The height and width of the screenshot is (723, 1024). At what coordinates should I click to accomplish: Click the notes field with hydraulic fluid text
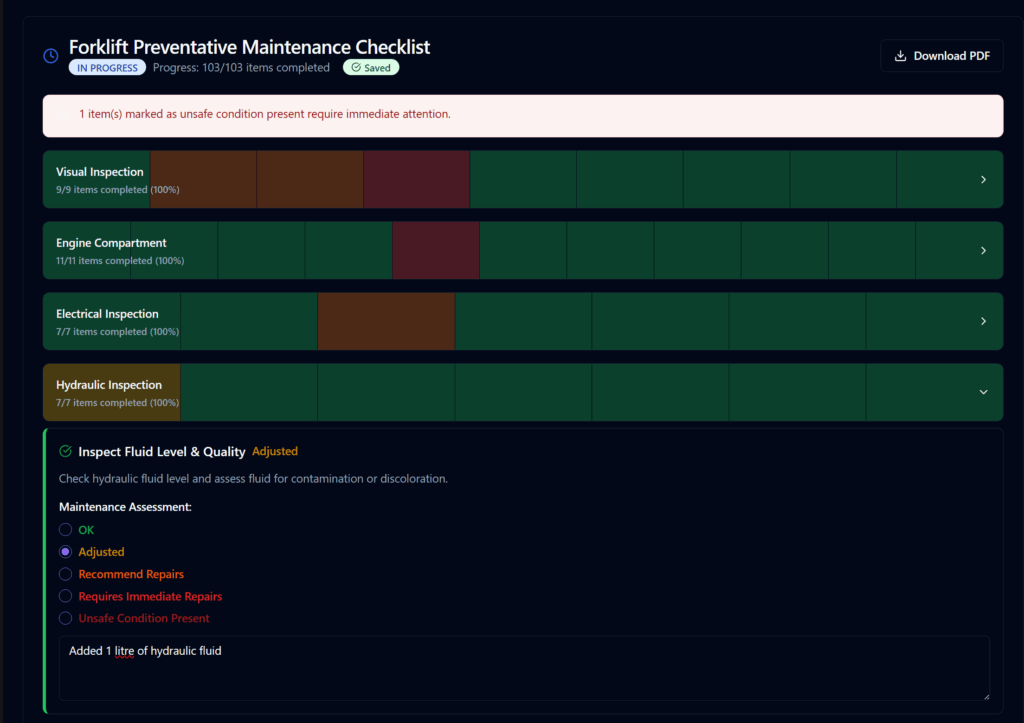[524, 667]
